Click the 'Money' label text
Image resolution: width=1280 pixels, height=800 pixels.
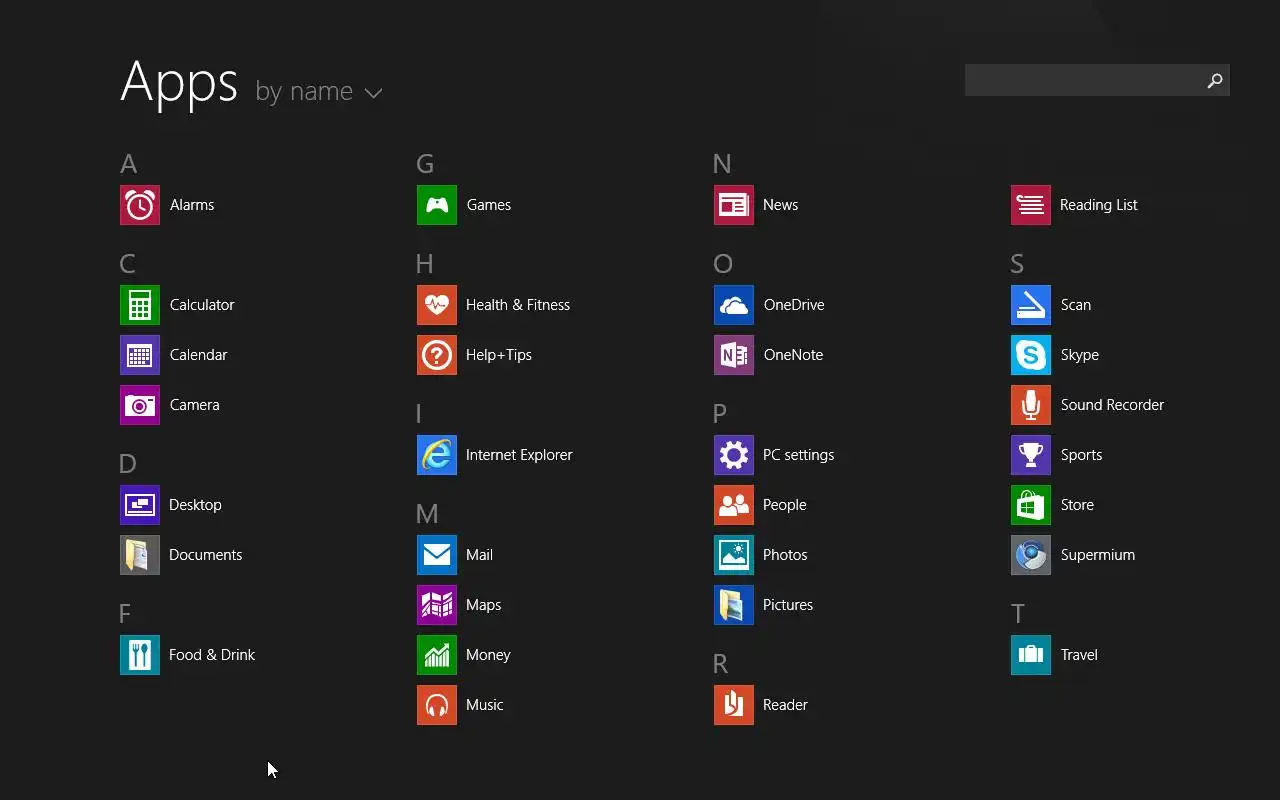click(488, 655)
